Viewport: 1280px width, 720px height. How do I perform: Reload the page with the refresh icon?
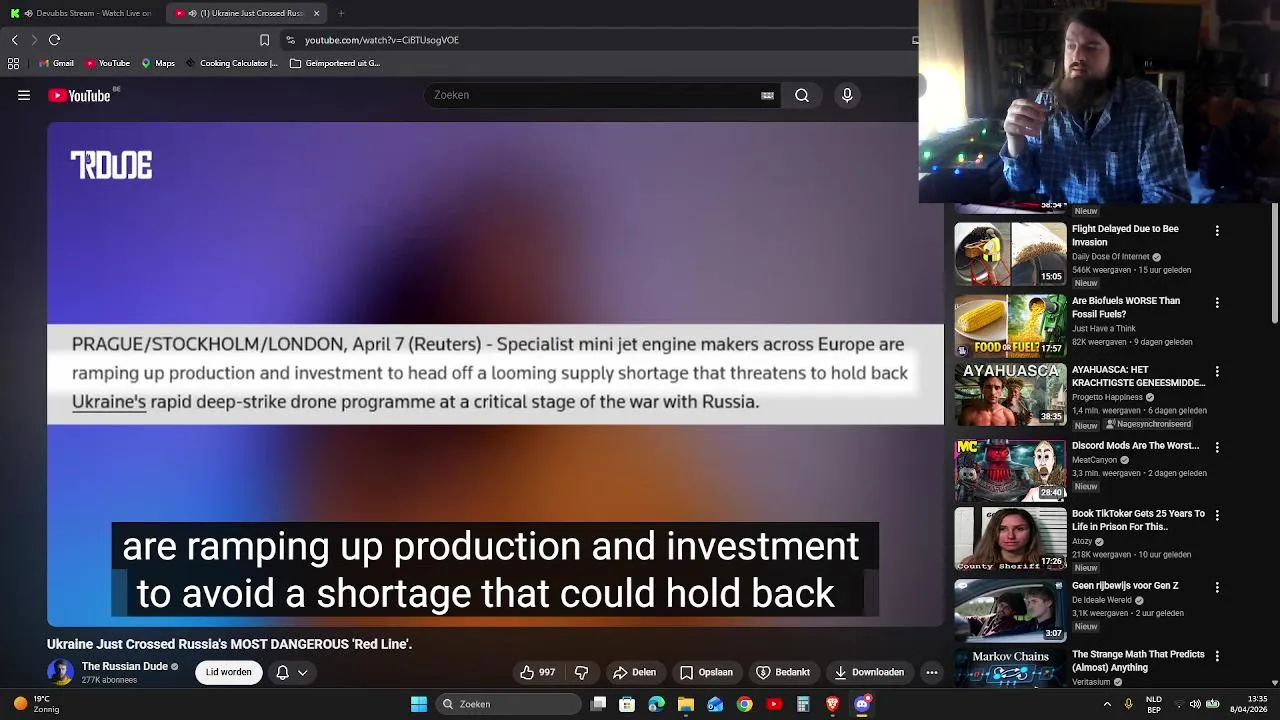[55, 40]
